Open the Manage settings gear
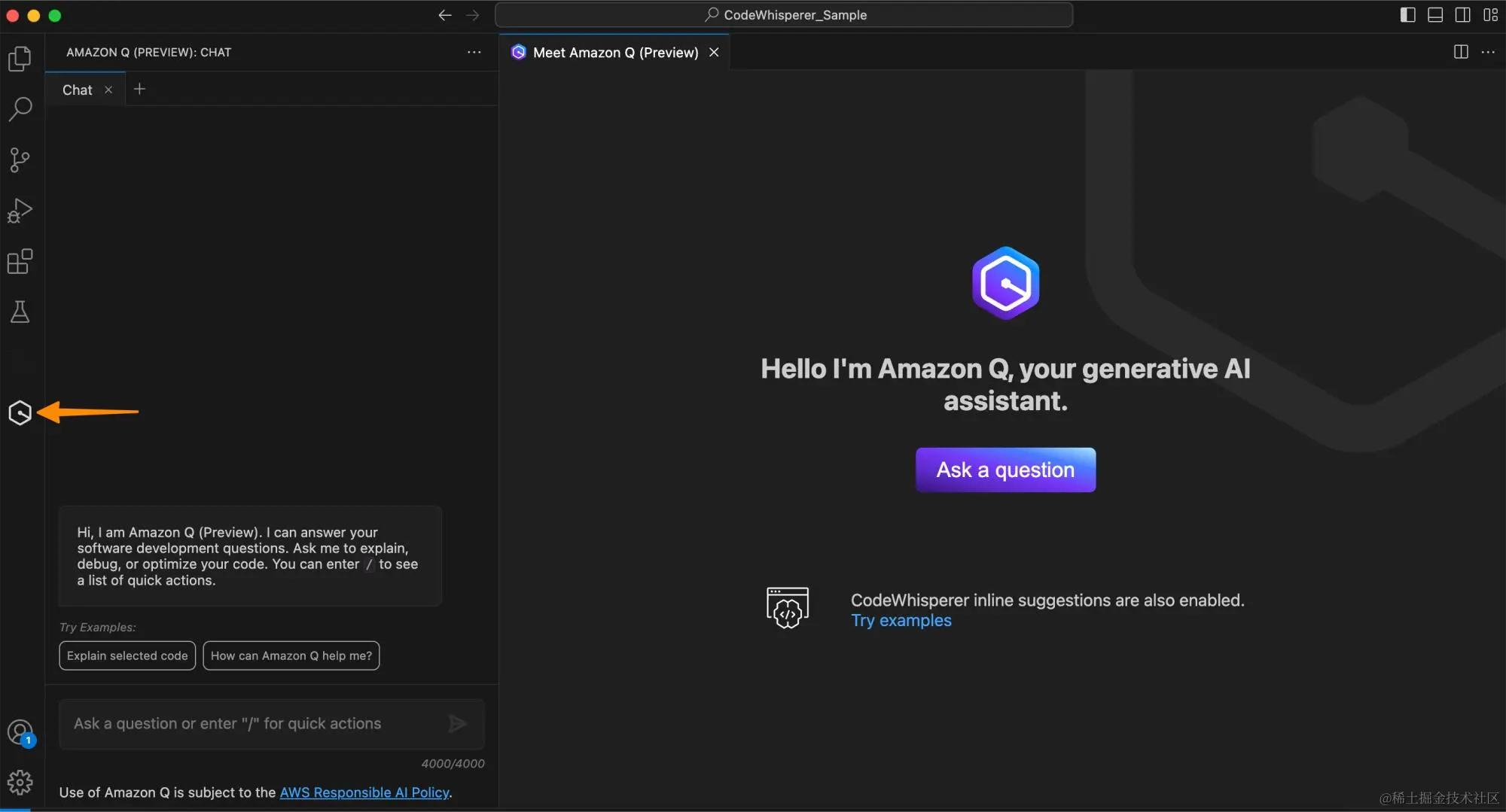Viewport: 1506px width, 812px height. pos(20,782)
